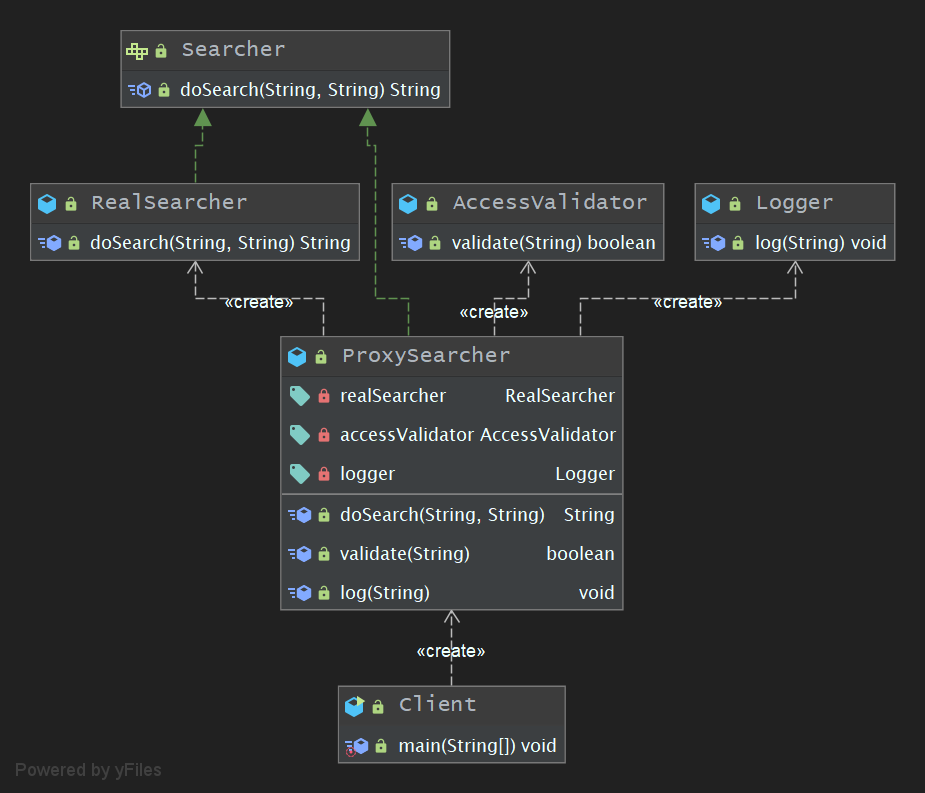The height and width of the screenshot is (793, 925).
Task: Click the Client class icon
Action: pyautogui.click(x=354, y=705)
